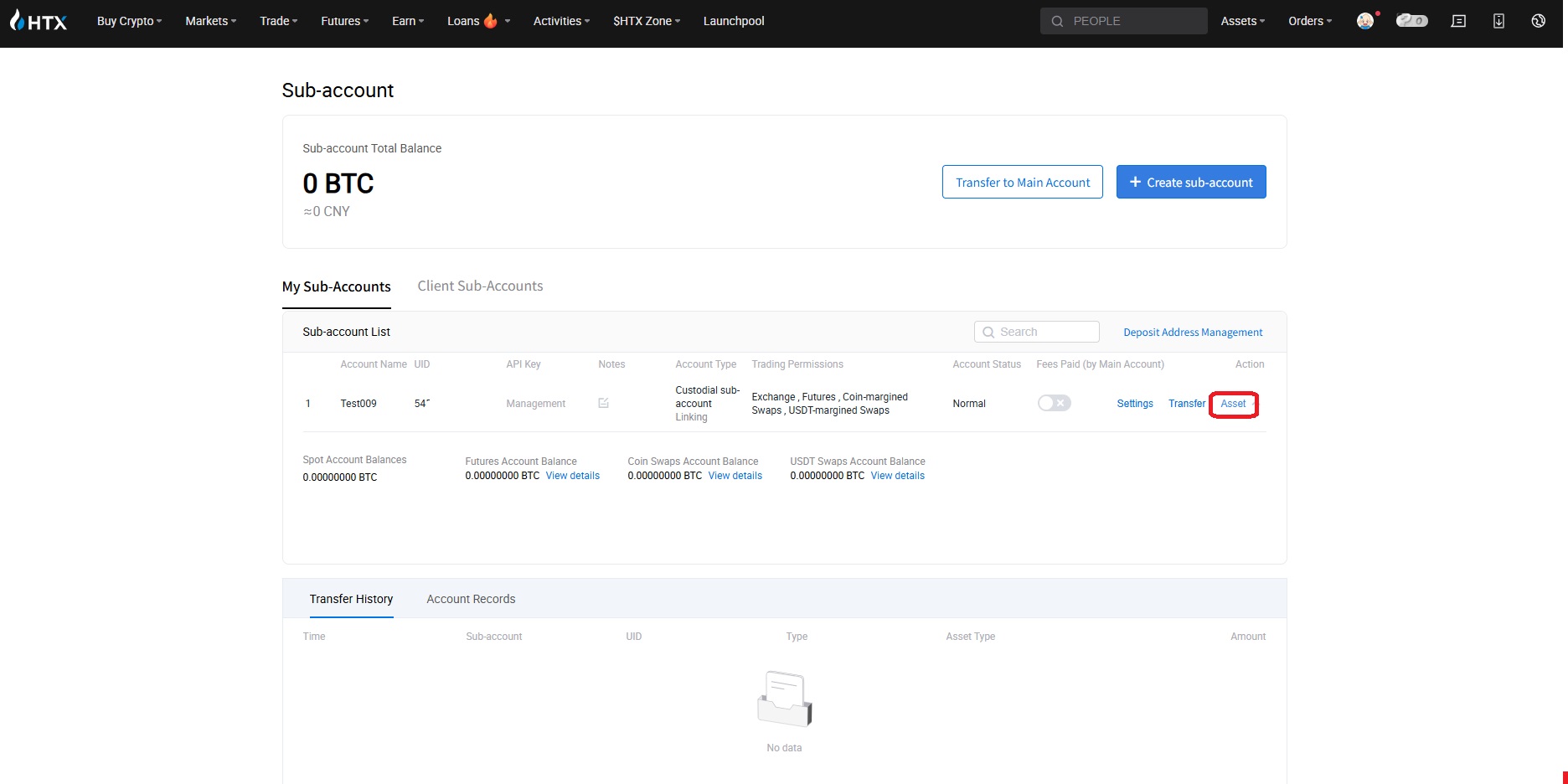Click the app download icon
This screenshot has width=1568, height=784.
(x=1498, y=21)
